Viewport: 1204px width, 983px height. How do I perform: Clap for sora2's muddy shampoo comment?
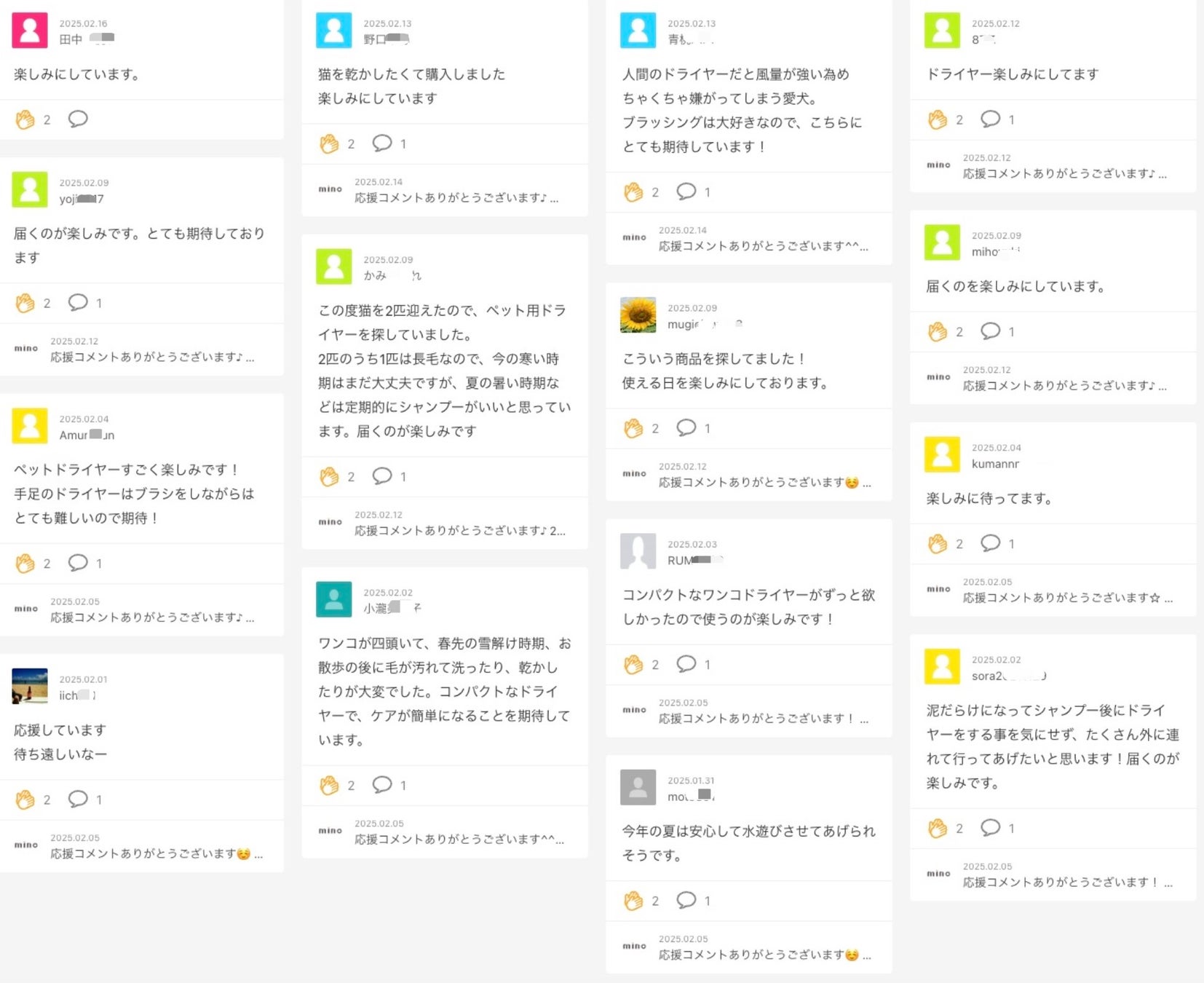(937, 828)
